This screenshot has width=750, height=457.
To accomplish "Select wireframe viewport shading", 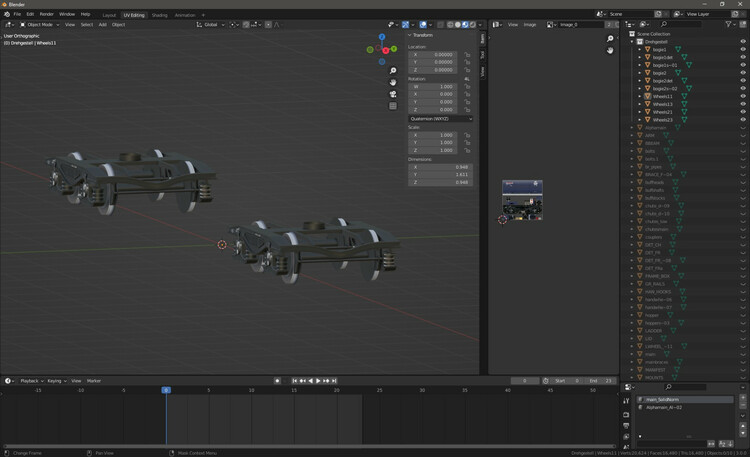I will point(450,24).
